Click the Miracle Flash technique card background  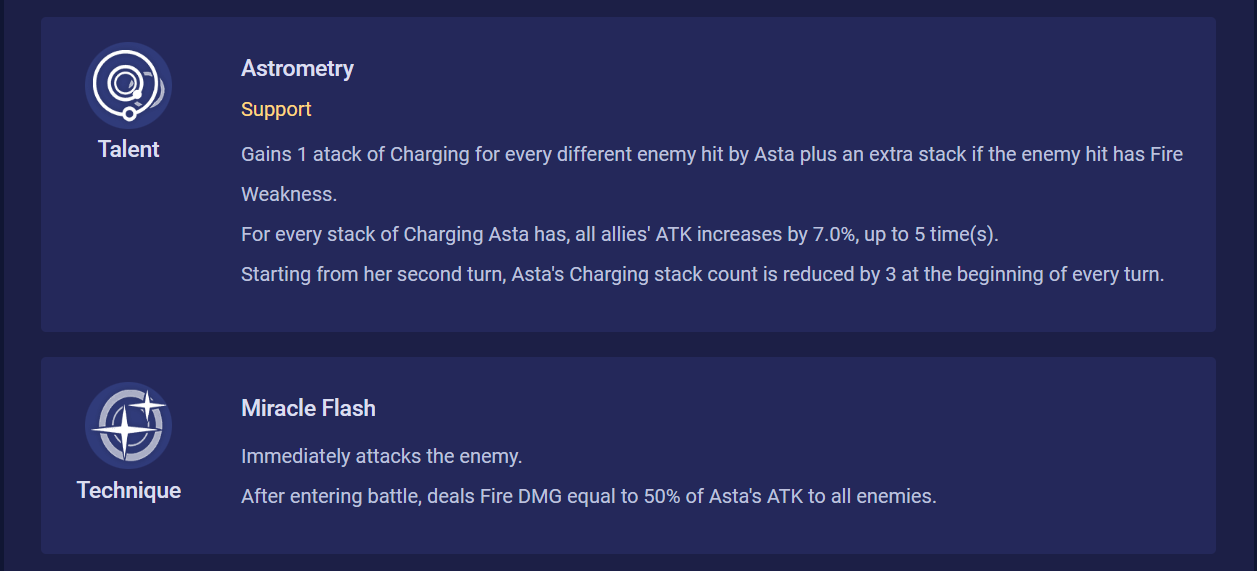tap(628, 455)
